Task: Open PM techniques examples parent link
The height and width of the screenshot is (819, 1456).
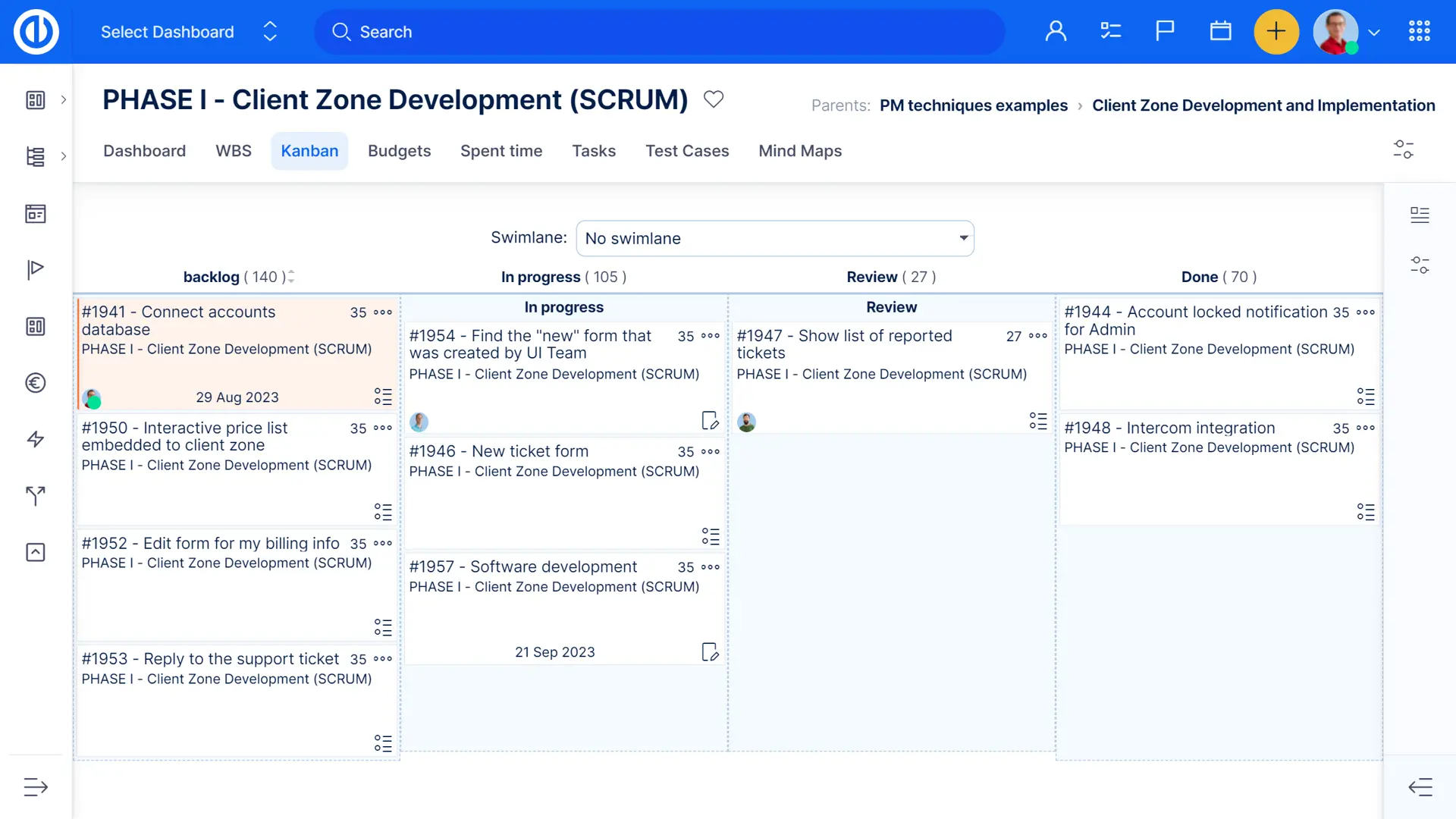Action: pyautogui.click(x=973, y=105)
